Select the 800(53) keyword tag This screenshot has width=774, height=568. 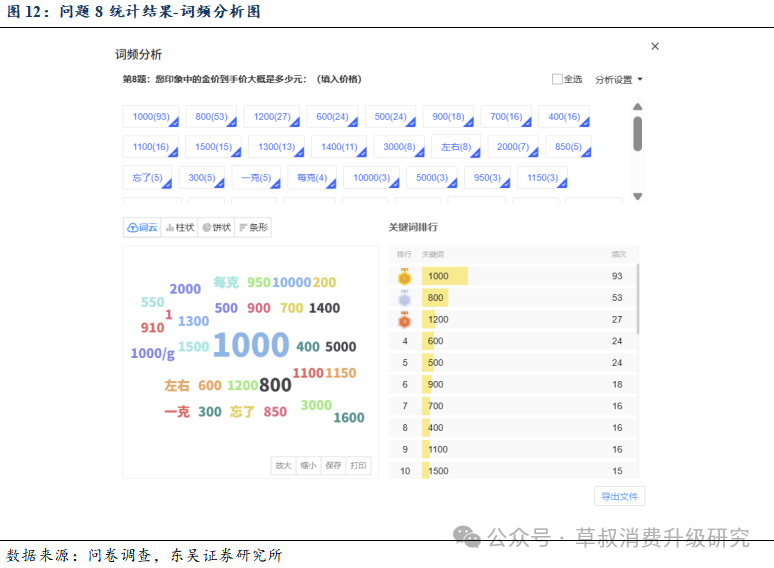pyautogui.click(x=211, y=116)
